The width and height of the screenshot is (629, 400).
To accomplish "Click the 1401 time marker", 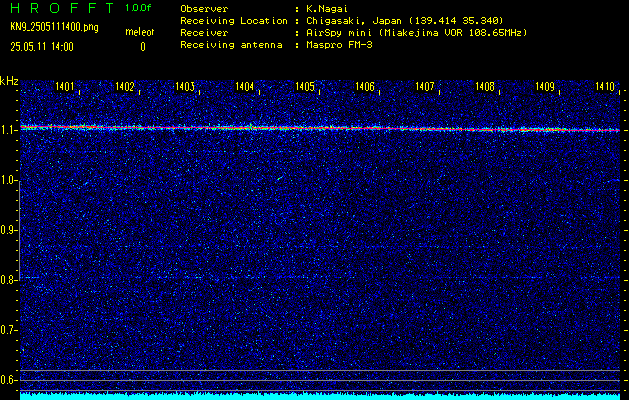I will pyautogui.click(x=65, y=86).
